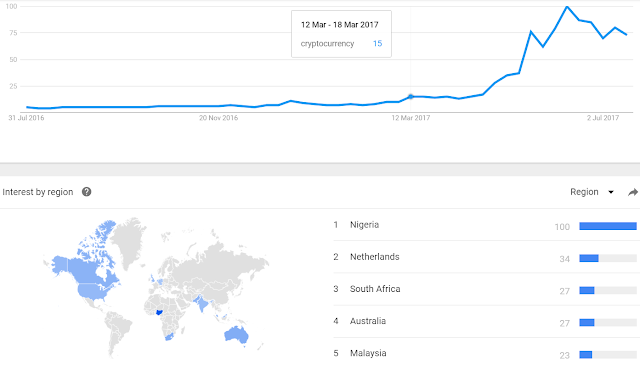Click the 20 Nov 2016 axis label
640x365 pixels.
218,118
